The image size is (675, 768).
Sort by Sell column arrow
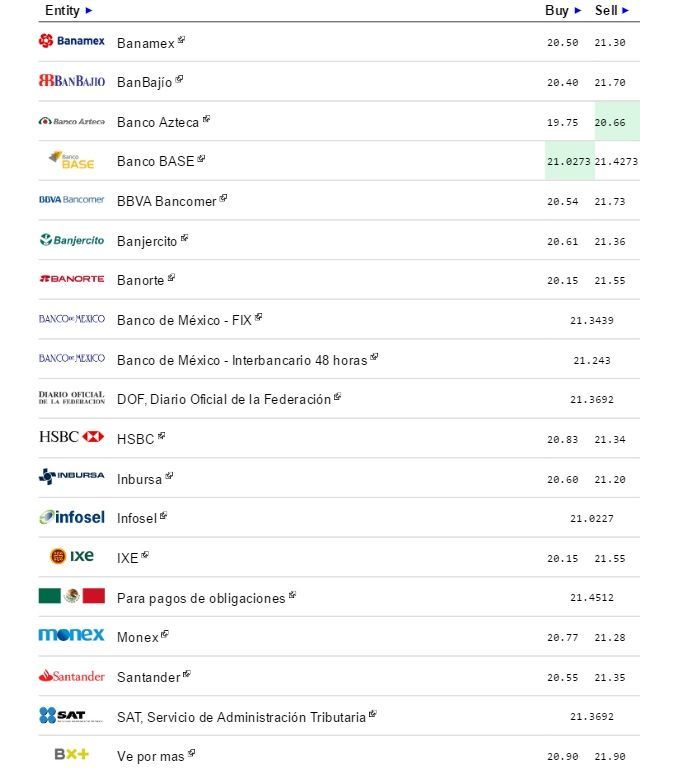626,10
